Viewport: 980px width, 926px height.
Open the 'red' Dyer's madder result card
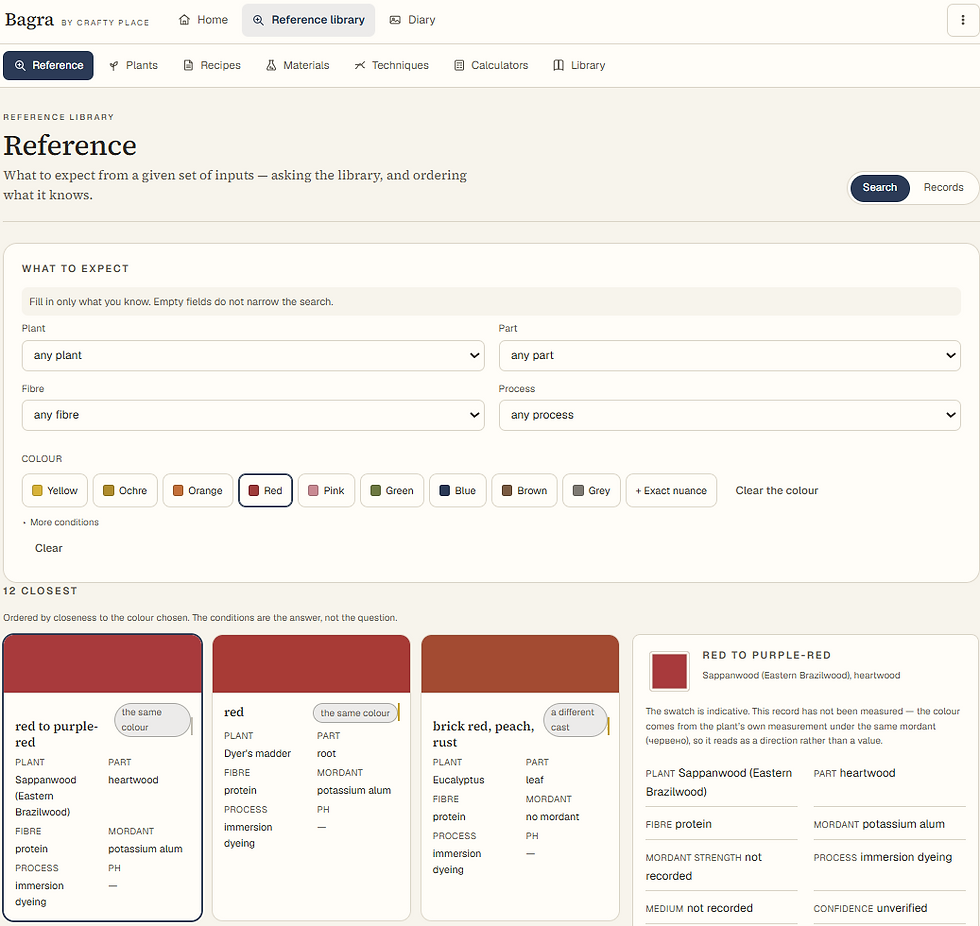311,778
